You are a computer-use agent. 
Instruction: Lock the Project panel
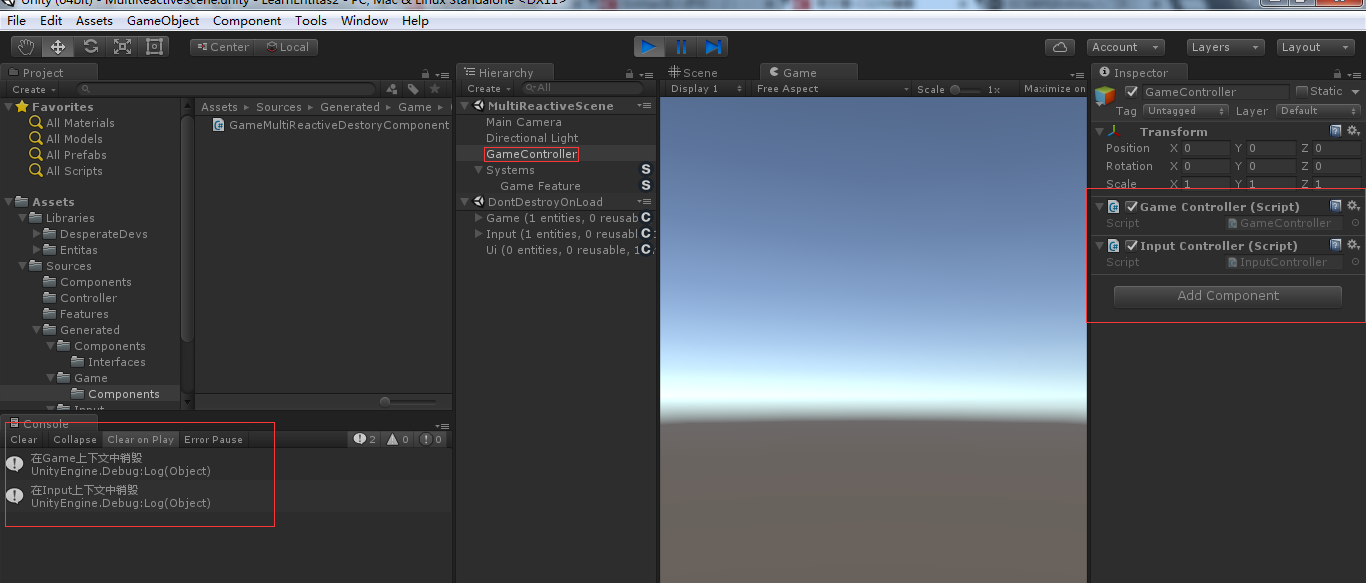coord(426,73)
